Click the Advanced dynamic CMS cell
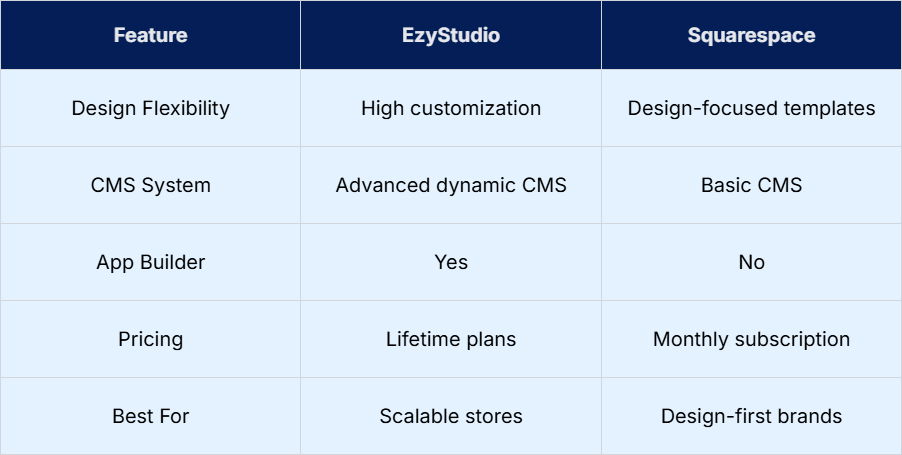 (451, 185)
